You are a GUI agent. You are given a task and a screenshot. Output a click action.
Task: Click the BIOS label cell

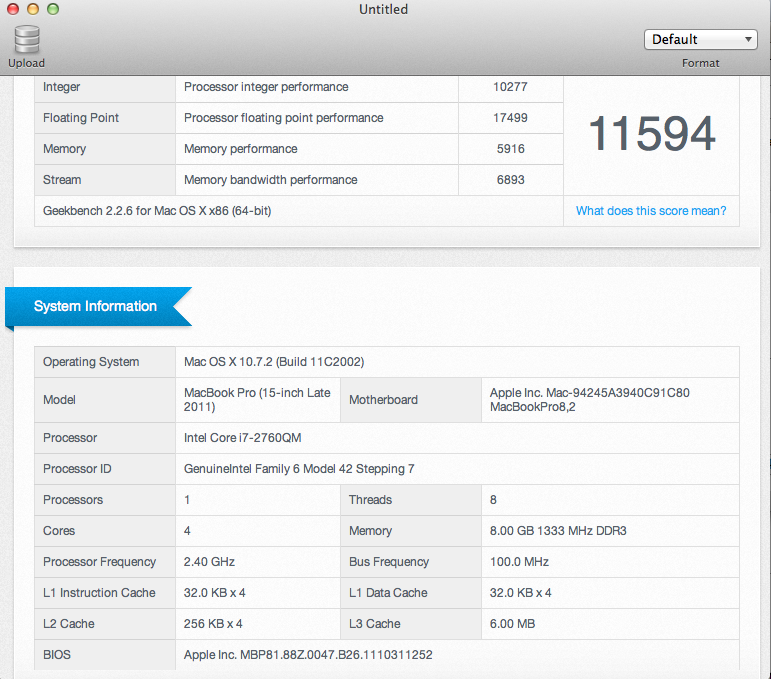[105, 655]
